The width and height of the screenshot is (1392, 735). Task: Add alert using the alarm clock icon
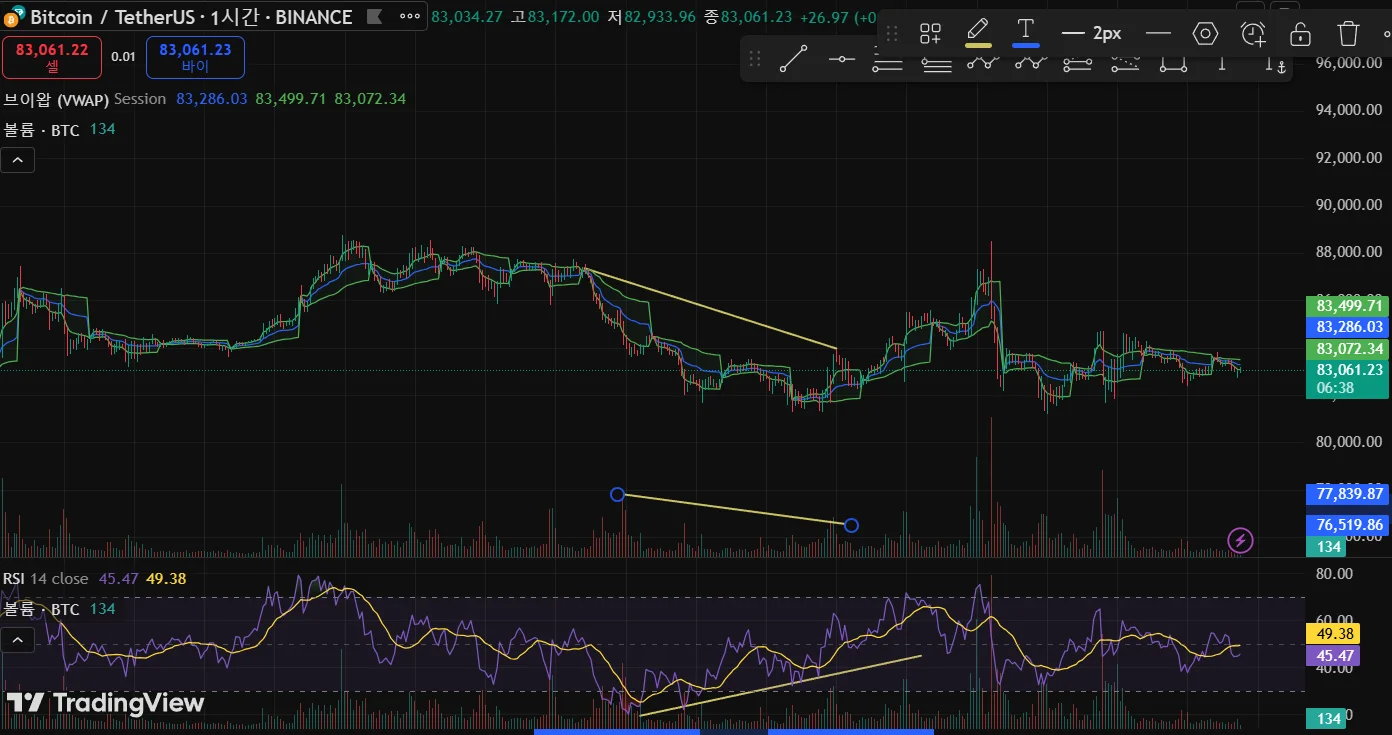[x=1253, y=33]
